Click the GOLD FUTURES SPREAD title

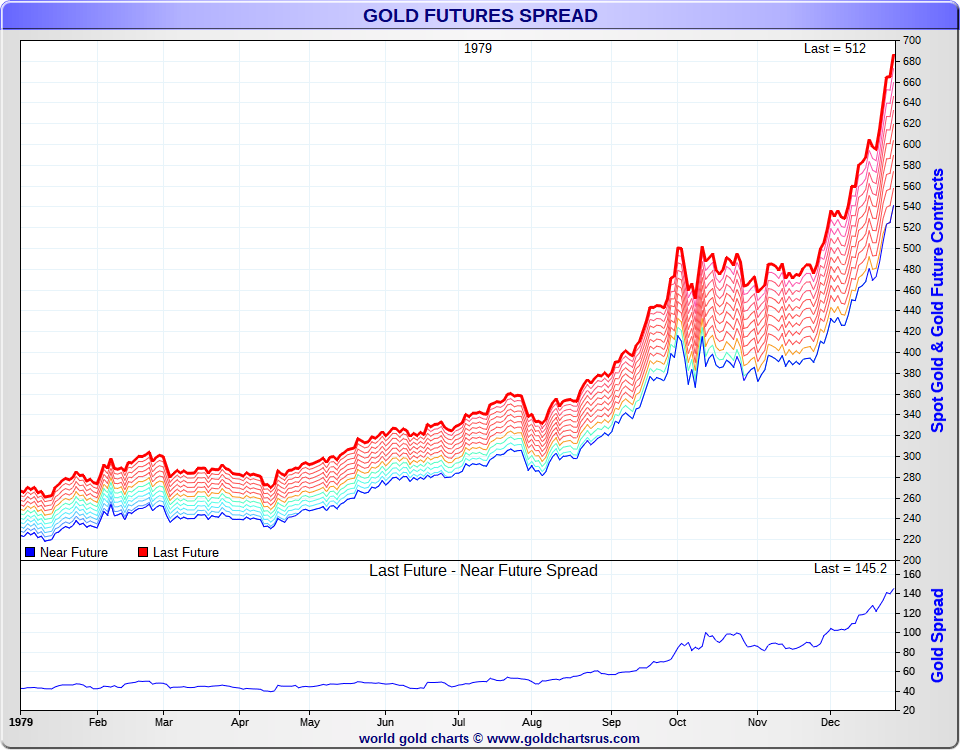pyautogui.click(x=480, y=15)
